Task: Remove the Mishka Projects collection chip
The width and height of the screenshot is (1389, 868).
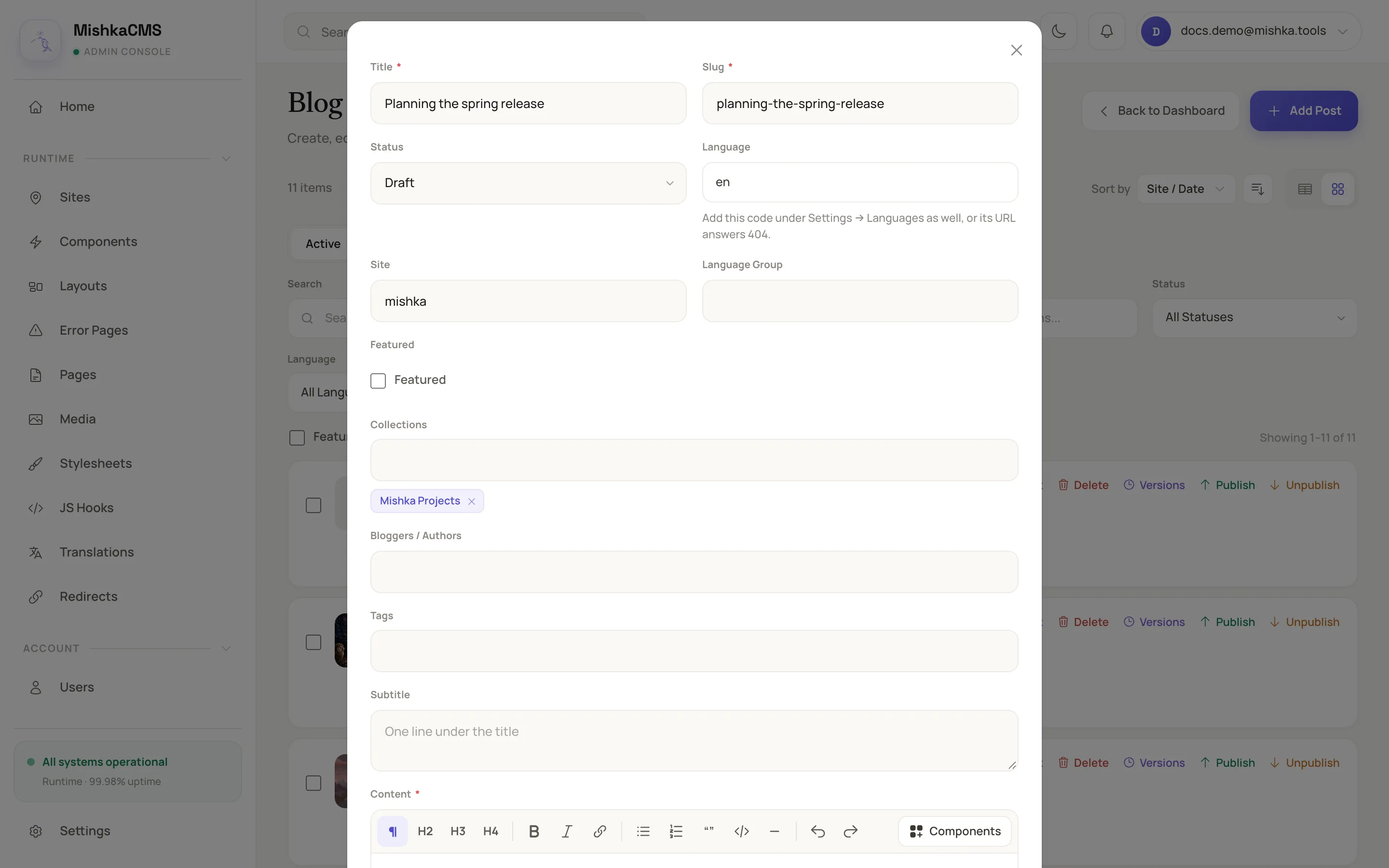Action: pos(472,501)
